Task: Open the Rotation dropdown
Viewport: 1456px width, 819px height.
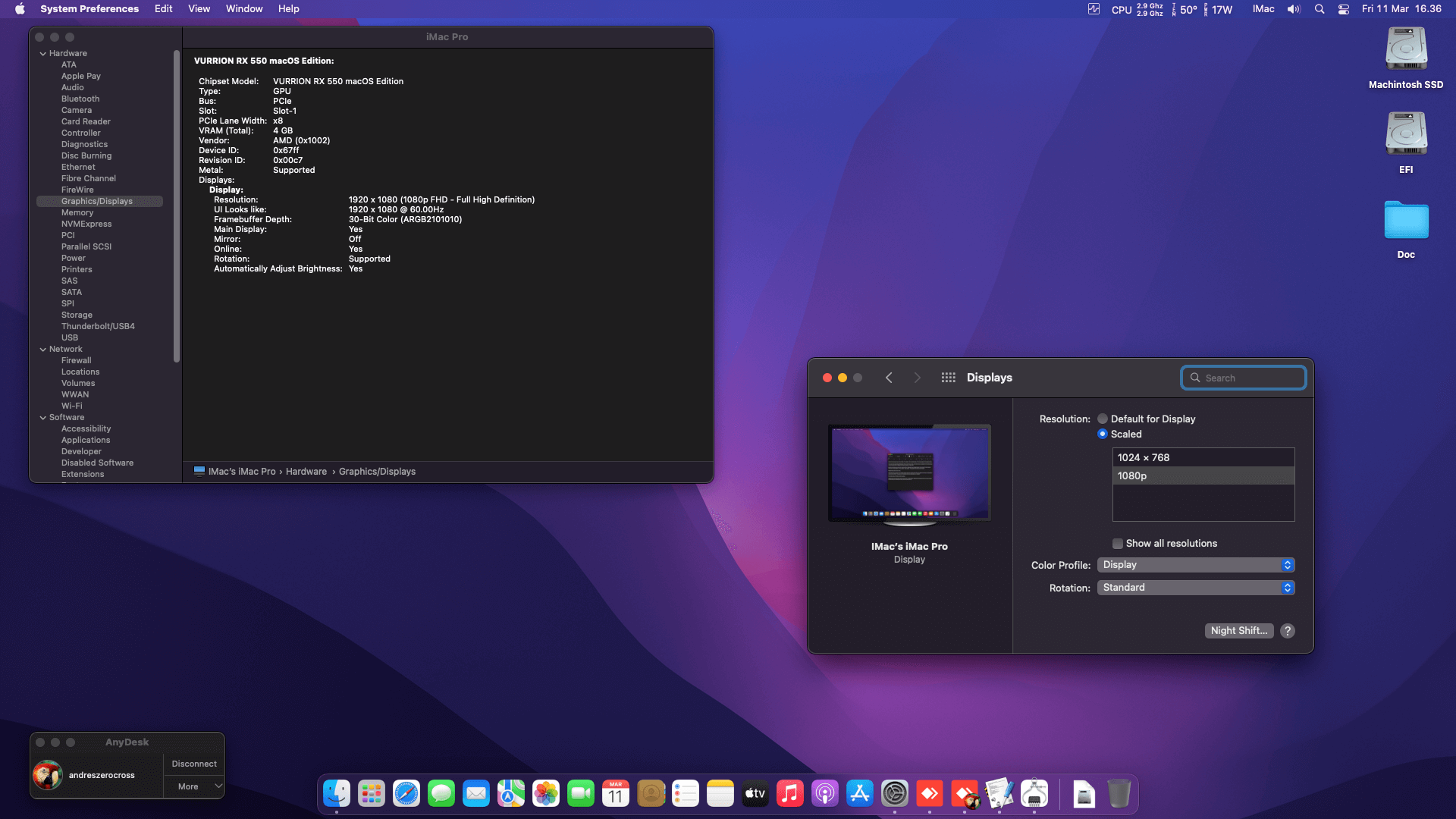Action: 1196,588
